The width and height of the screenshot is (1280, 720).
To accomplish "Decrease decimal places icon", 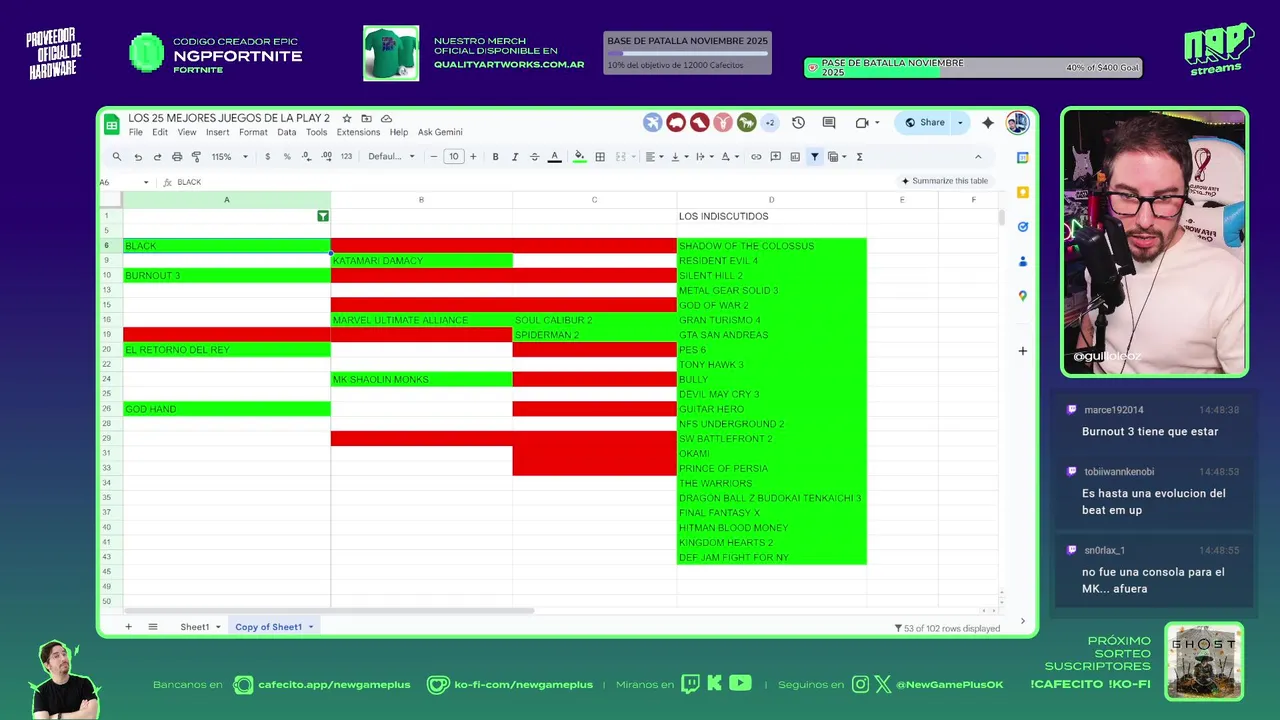I will (307, 157).
